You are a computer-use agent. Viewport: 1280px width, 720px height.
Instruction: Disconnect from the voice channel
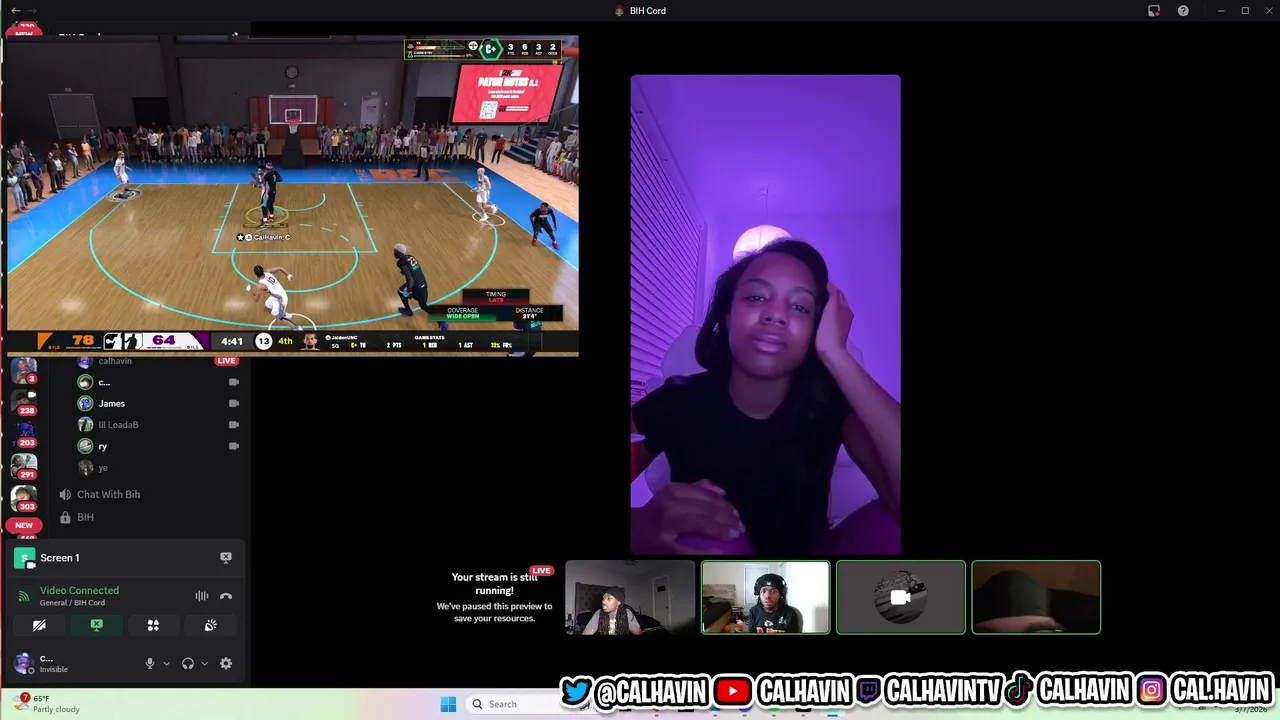pos(226,596)
